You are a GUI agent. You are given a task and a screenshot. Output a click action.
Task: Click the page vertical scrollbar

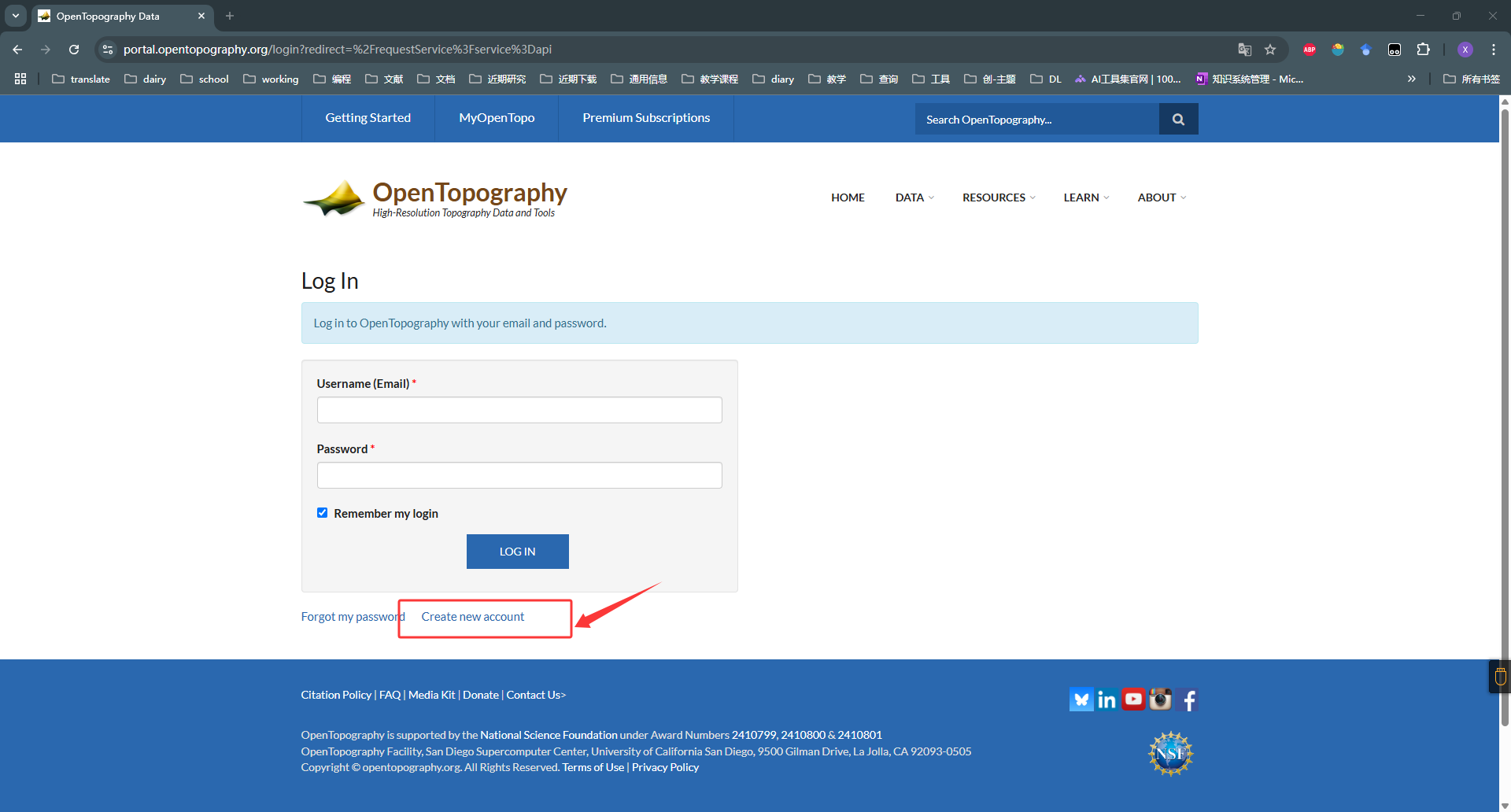pos(1505,417)
